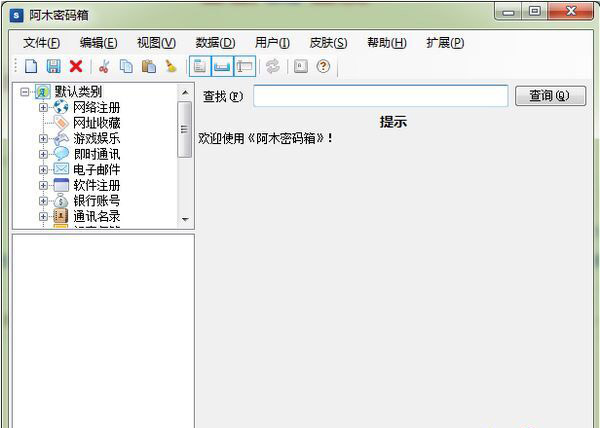The image size is (600, 428).
Task: Click the red X delete icon
Action: (75, 66)
